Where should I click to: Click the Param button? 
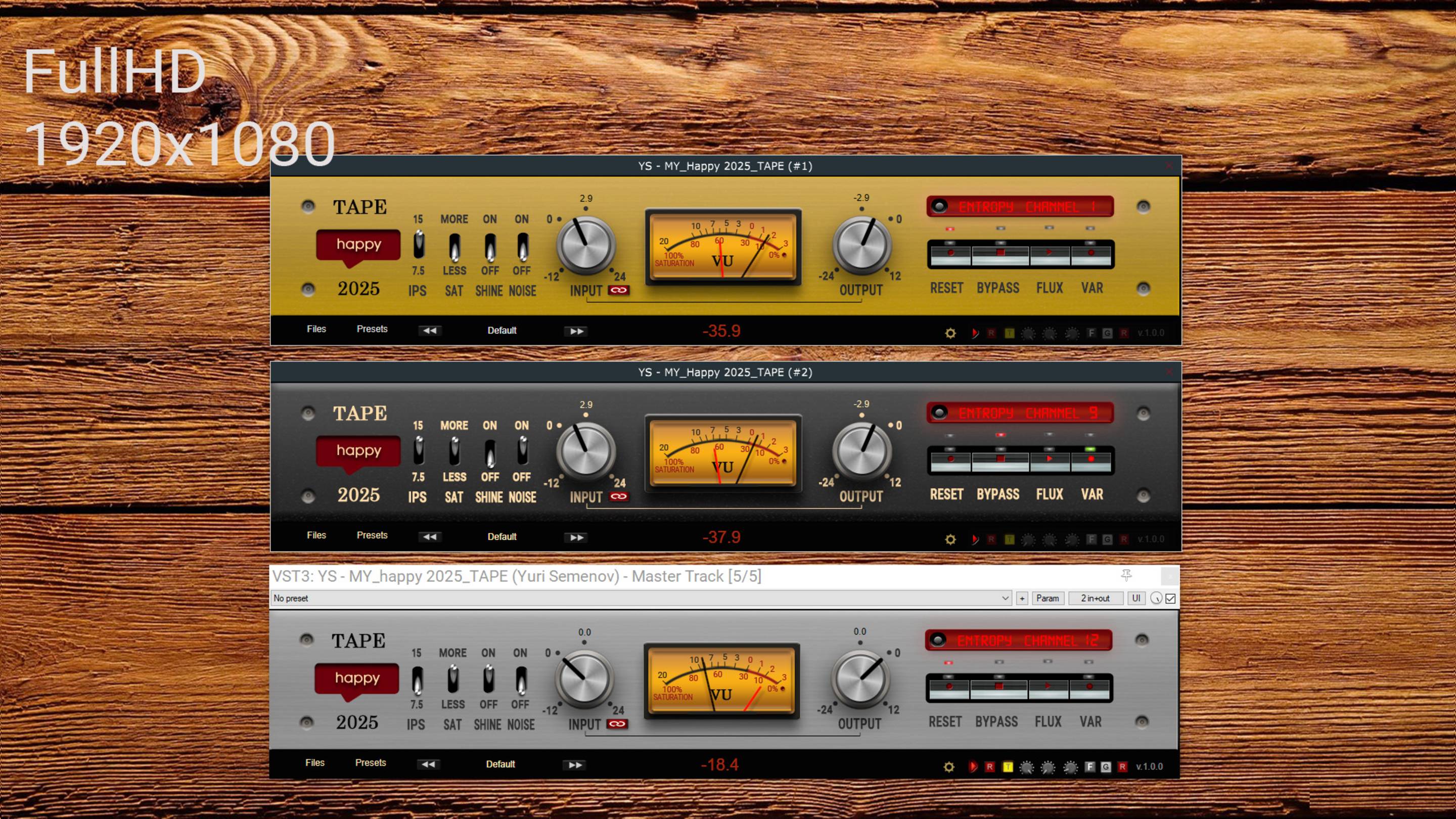1048,598
